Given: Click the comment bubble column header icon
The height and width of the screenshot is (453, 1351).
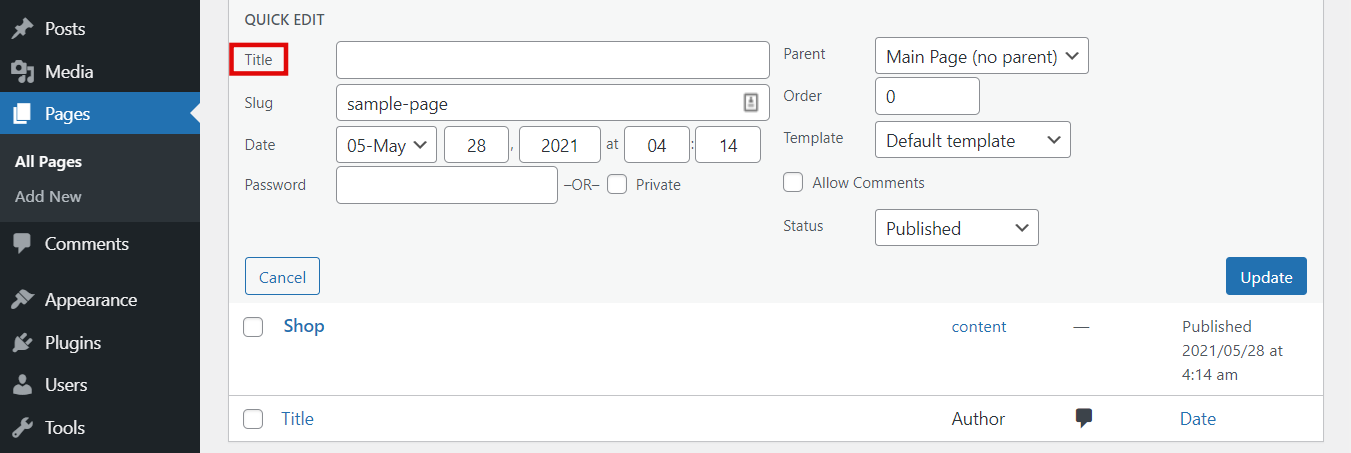Looking at the screenshot, I should [1083, 419].
